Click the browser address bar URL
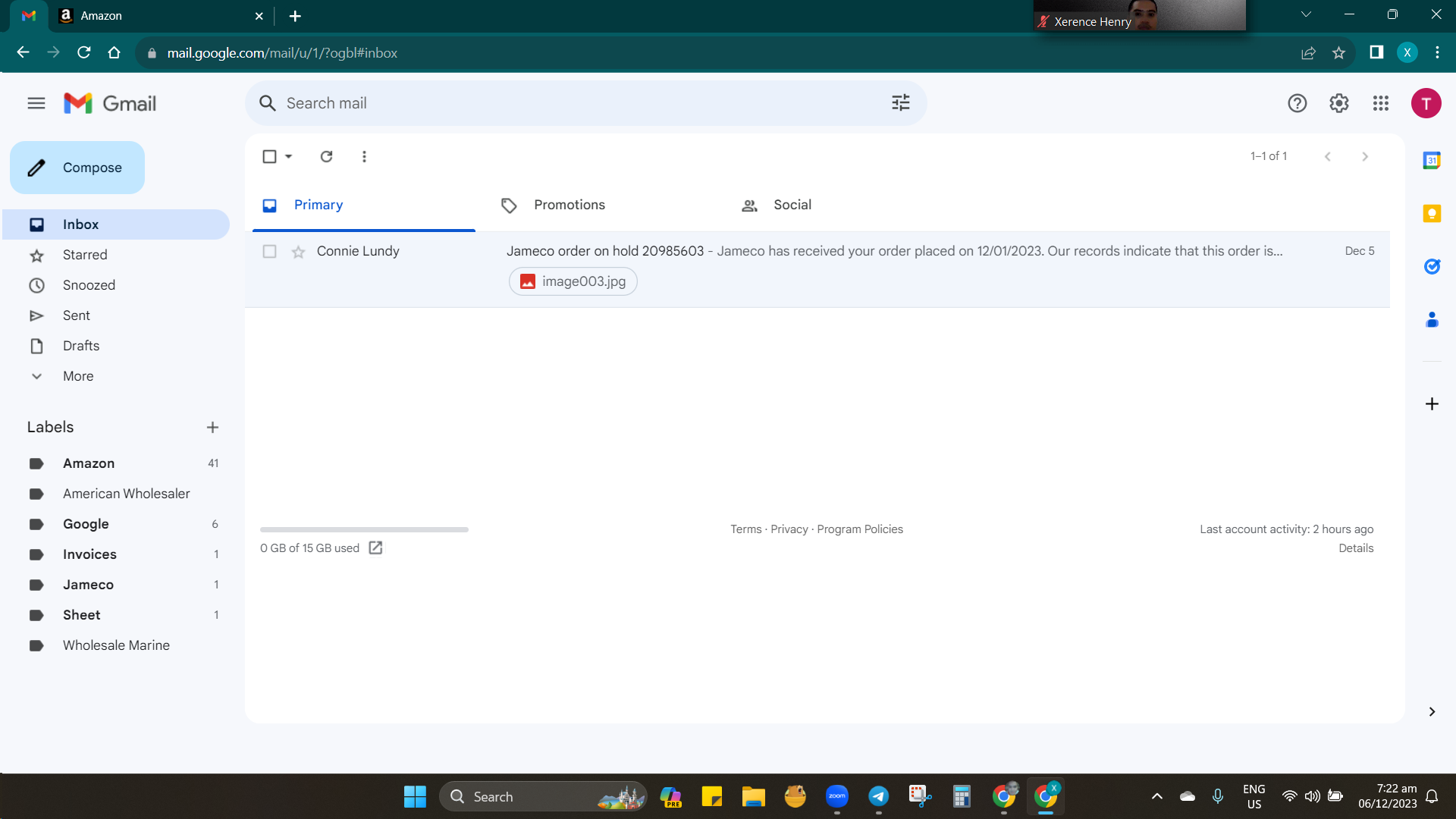 282,53
